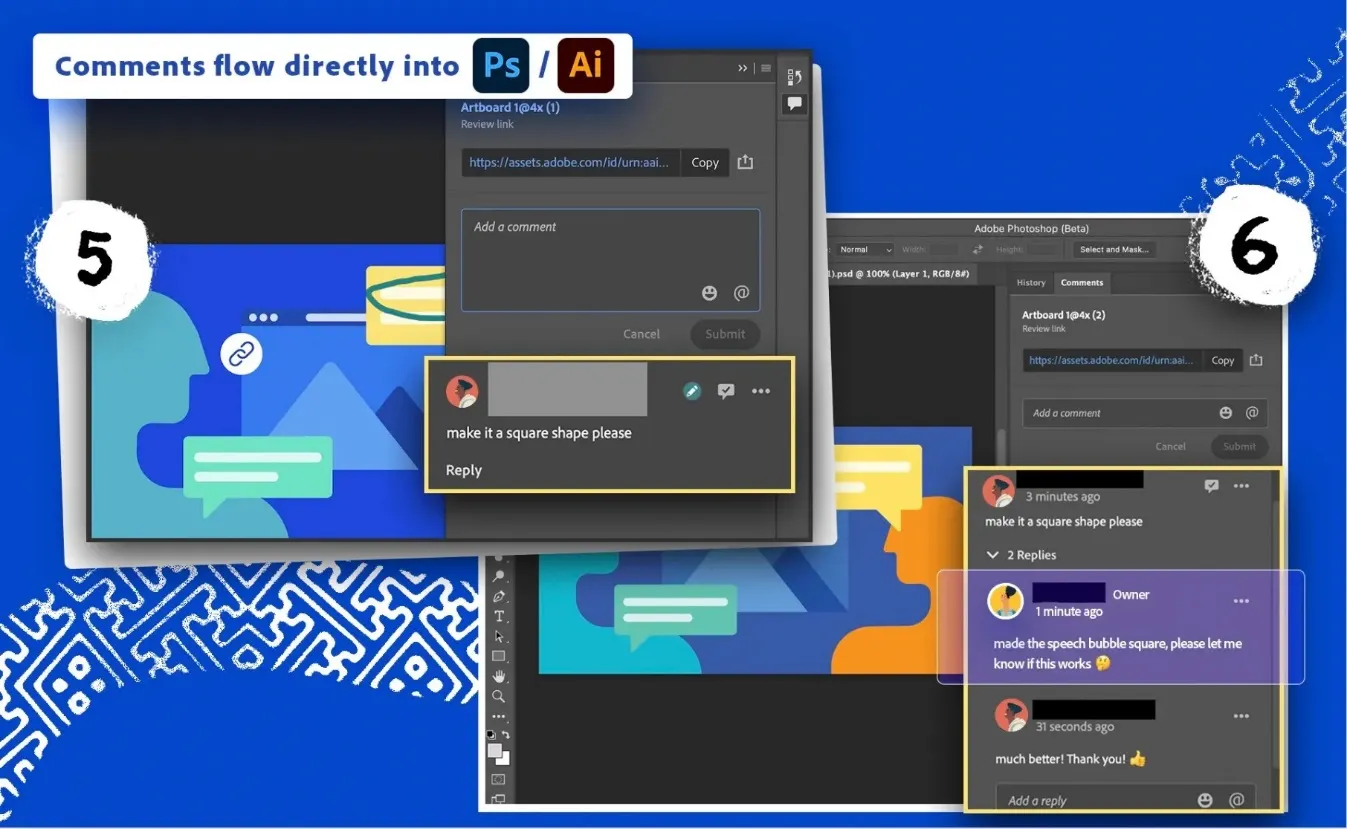Screen dimensions: 1347x829
Task: Click the green pencil edit icon on the comment
Action: [693, 391]
